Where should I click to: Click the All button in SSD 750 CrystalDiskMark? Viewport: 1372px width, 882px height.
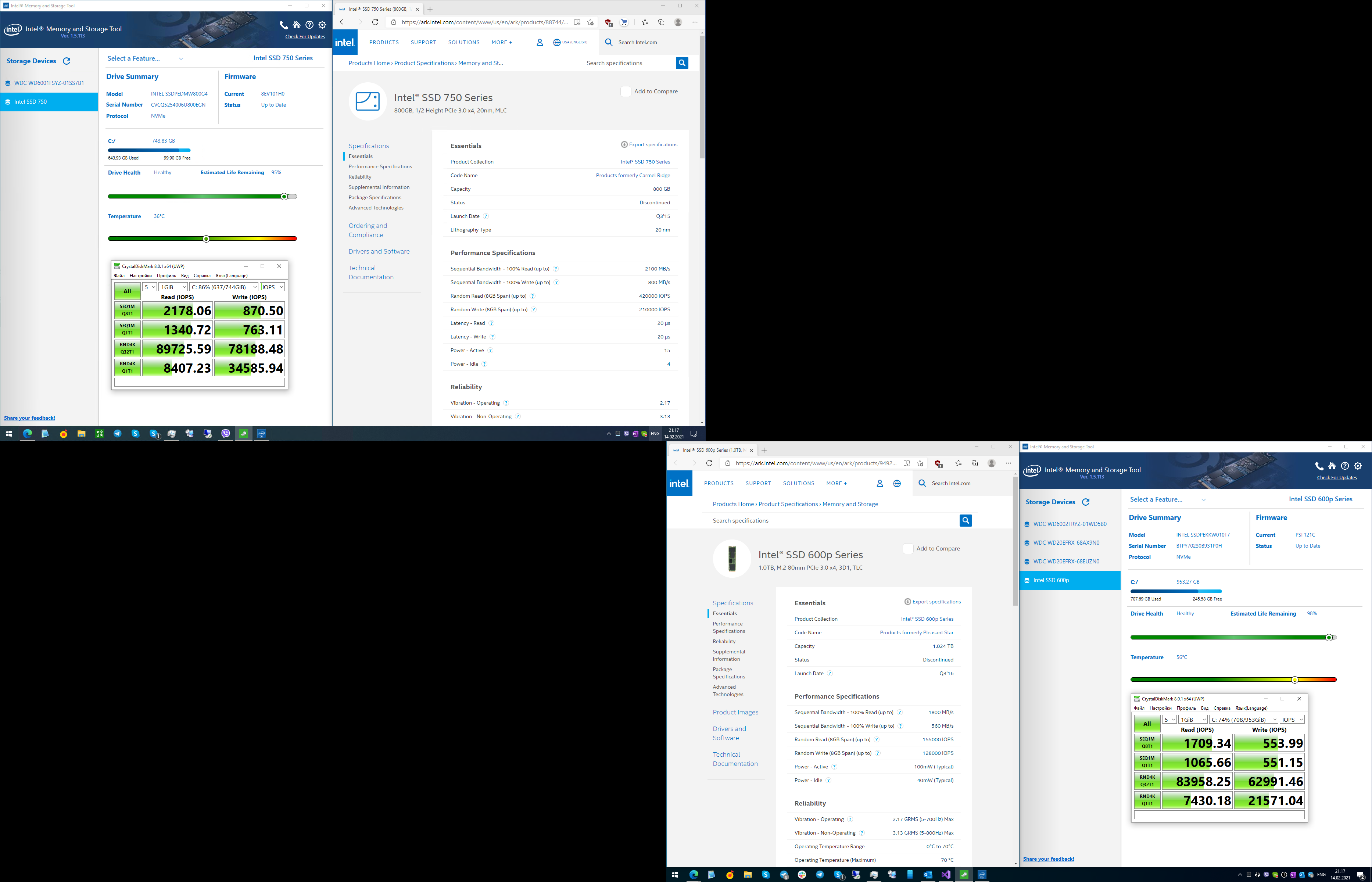click(x=127, y=291)
